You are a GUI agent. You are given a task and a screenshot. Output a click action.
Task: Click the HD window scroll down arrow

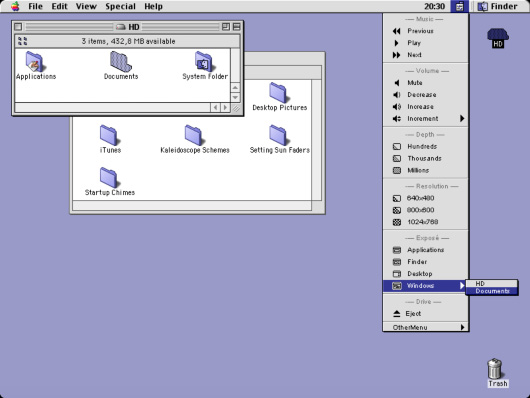(x=236, y=97)
